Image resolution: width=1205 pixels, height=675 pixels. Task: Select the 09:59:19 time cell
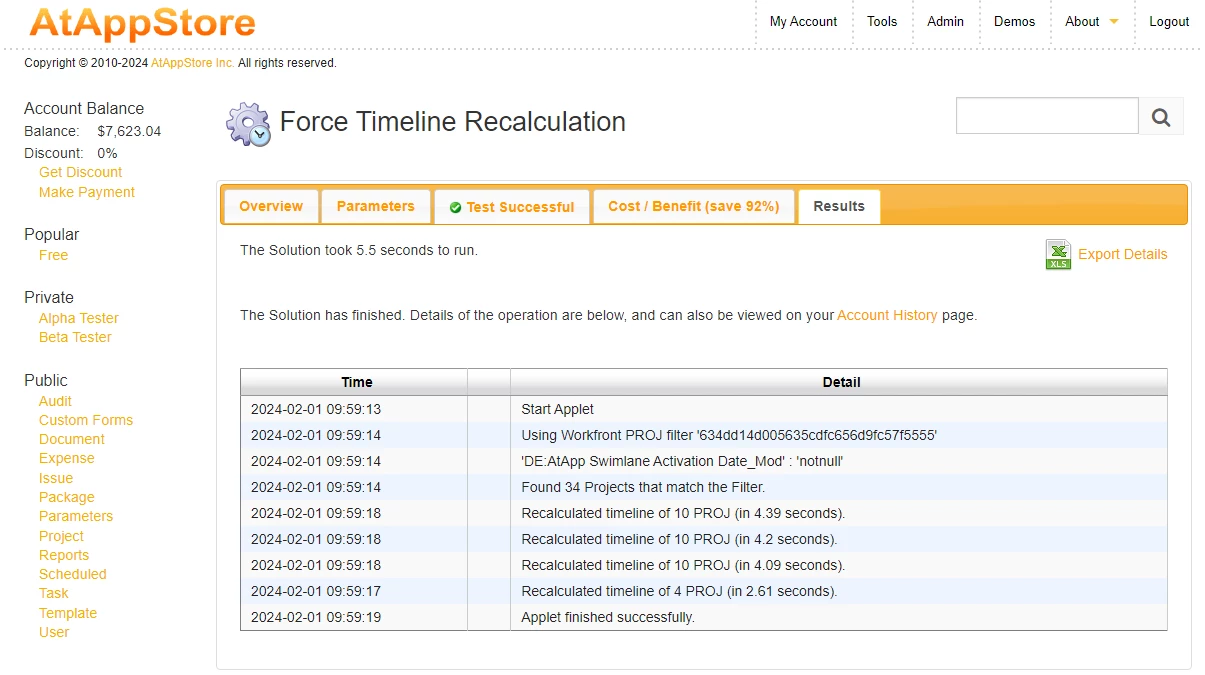[354, 617]
